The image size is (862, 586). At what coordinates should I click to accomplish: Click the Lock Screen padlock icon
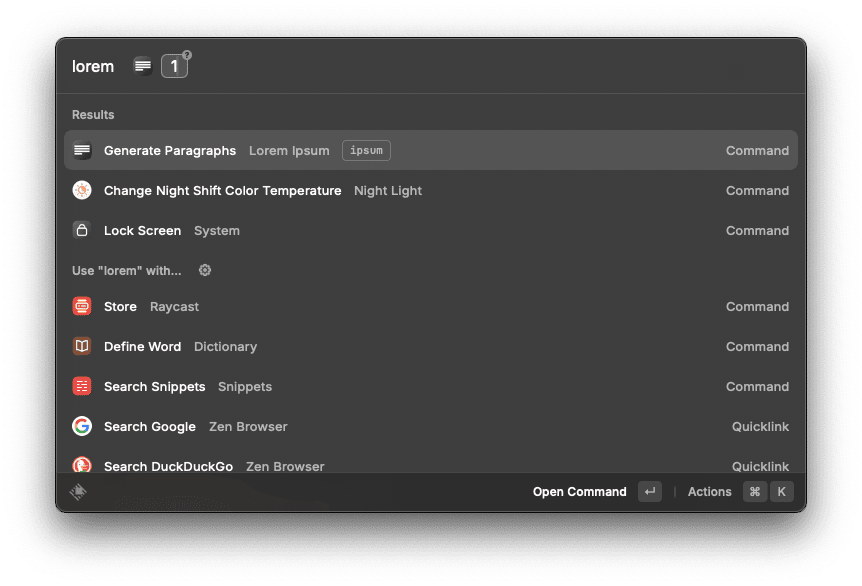tap(82, 230)
